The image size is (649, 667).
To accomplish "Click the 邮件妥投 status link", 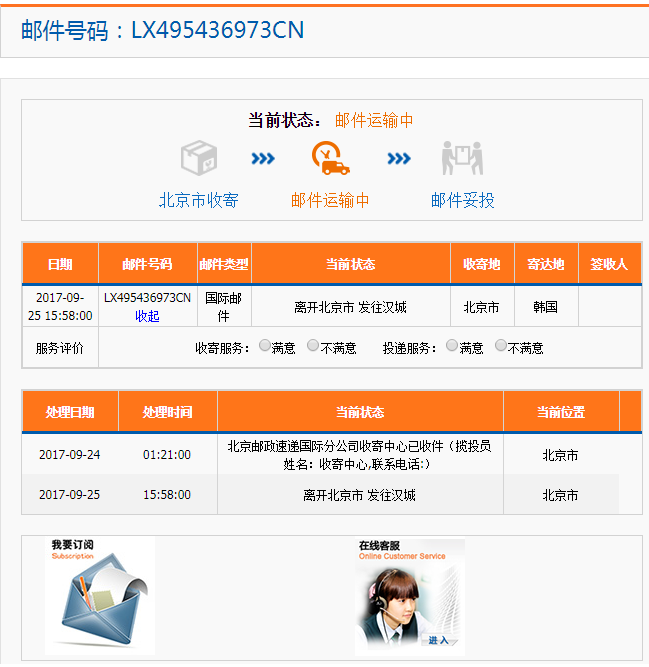I will (462, 200).
